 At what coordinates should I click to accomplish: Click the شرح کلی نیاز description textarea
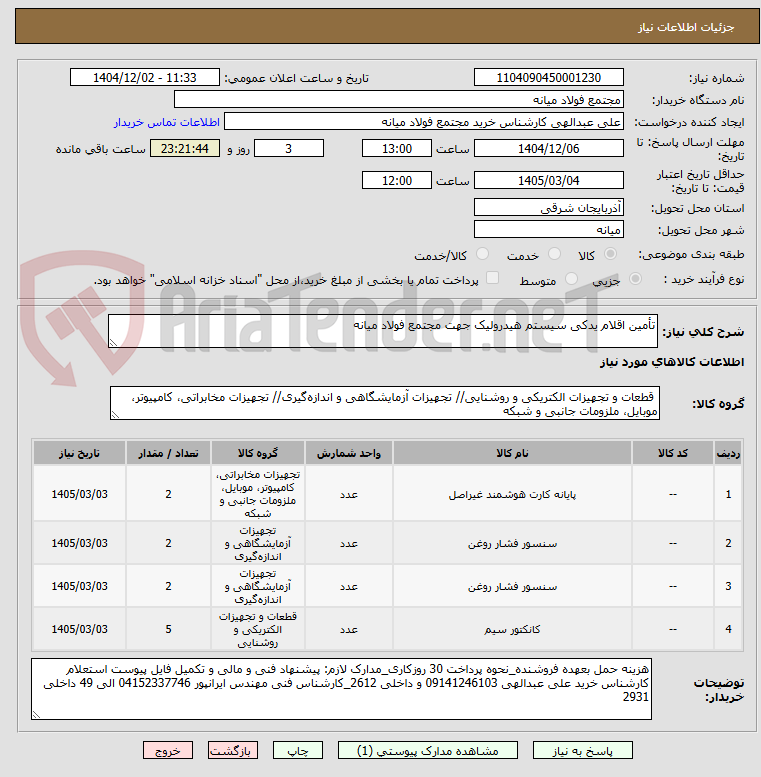(x=383, y=331)
